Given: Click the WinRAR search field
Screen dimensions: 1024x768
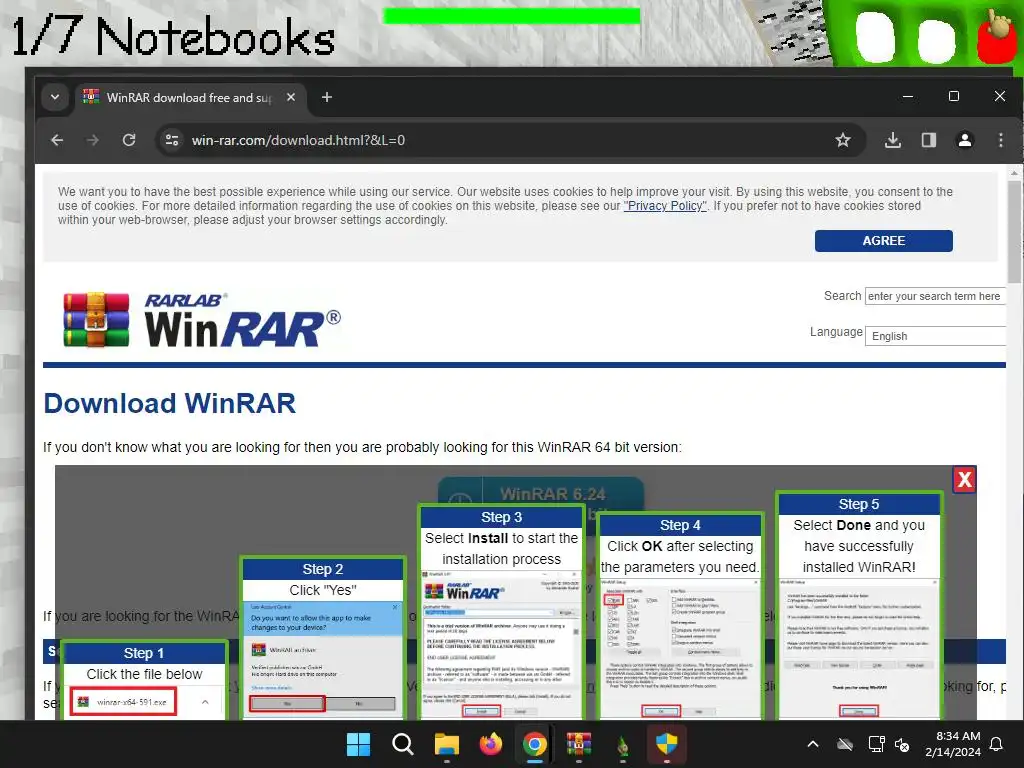Looking at the screenshot, I should point(935,296).
